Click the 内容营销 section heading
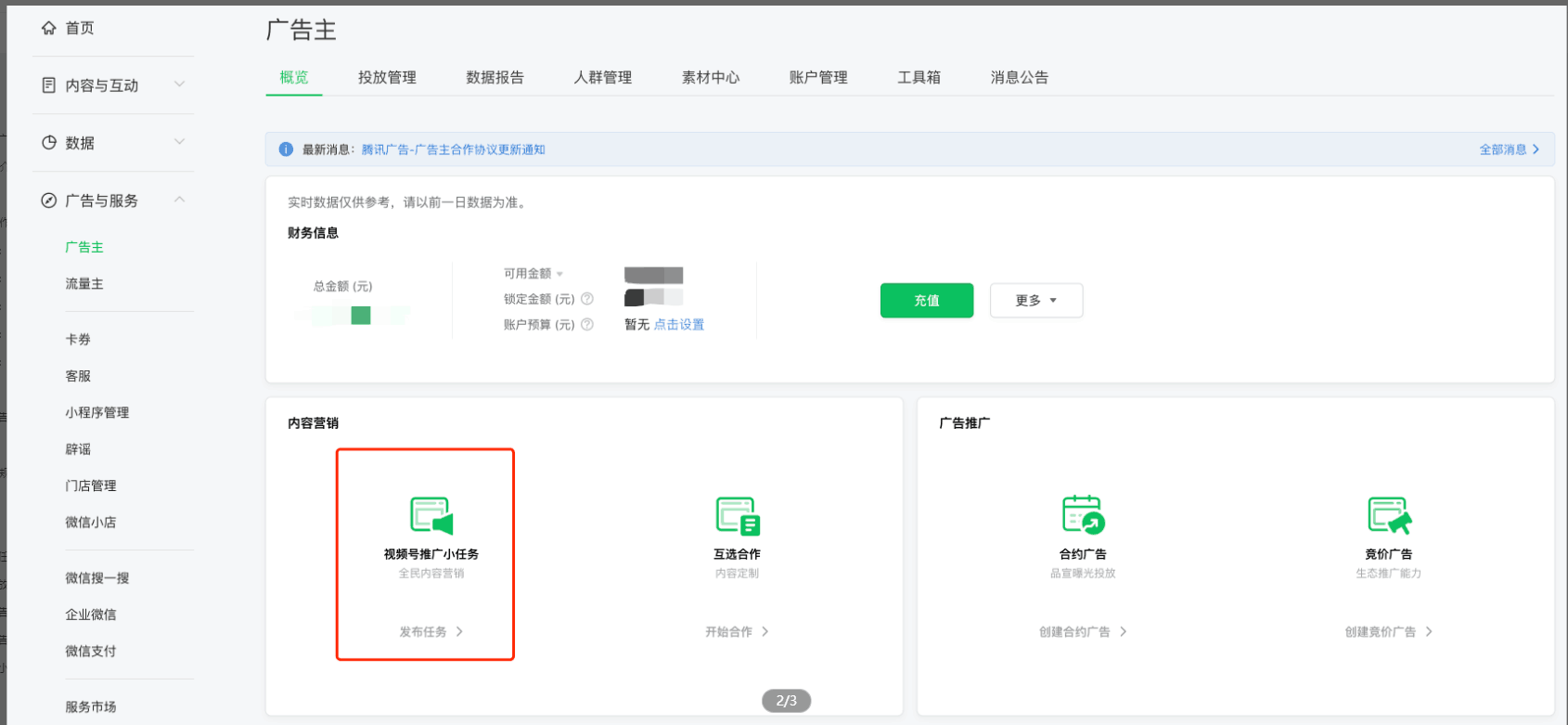The height and width of the screenshot is (725, 1568). (314, 423)
